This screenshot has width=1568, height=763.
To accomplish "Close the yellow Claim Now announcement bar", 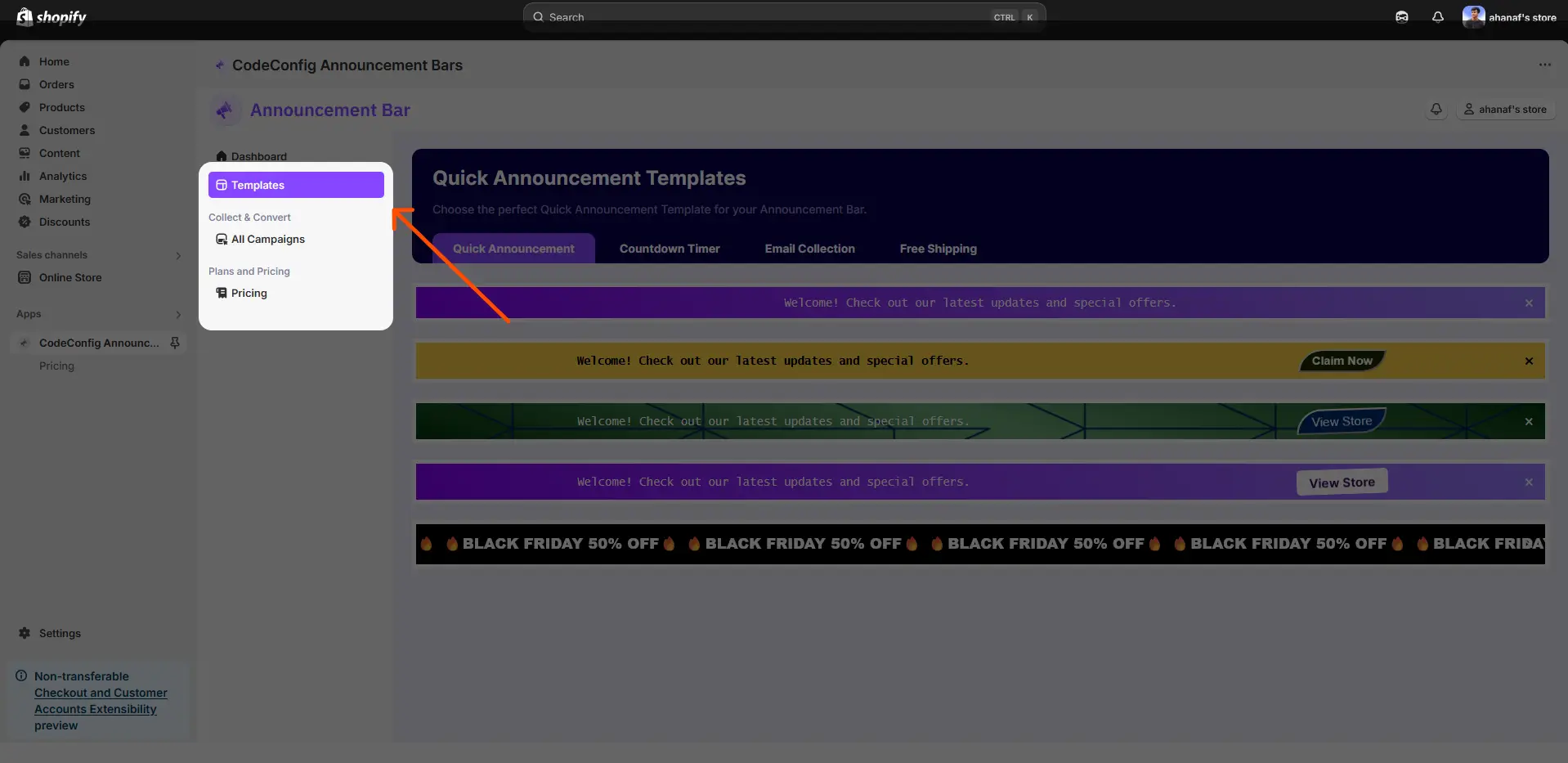I will pos(1529,361).
